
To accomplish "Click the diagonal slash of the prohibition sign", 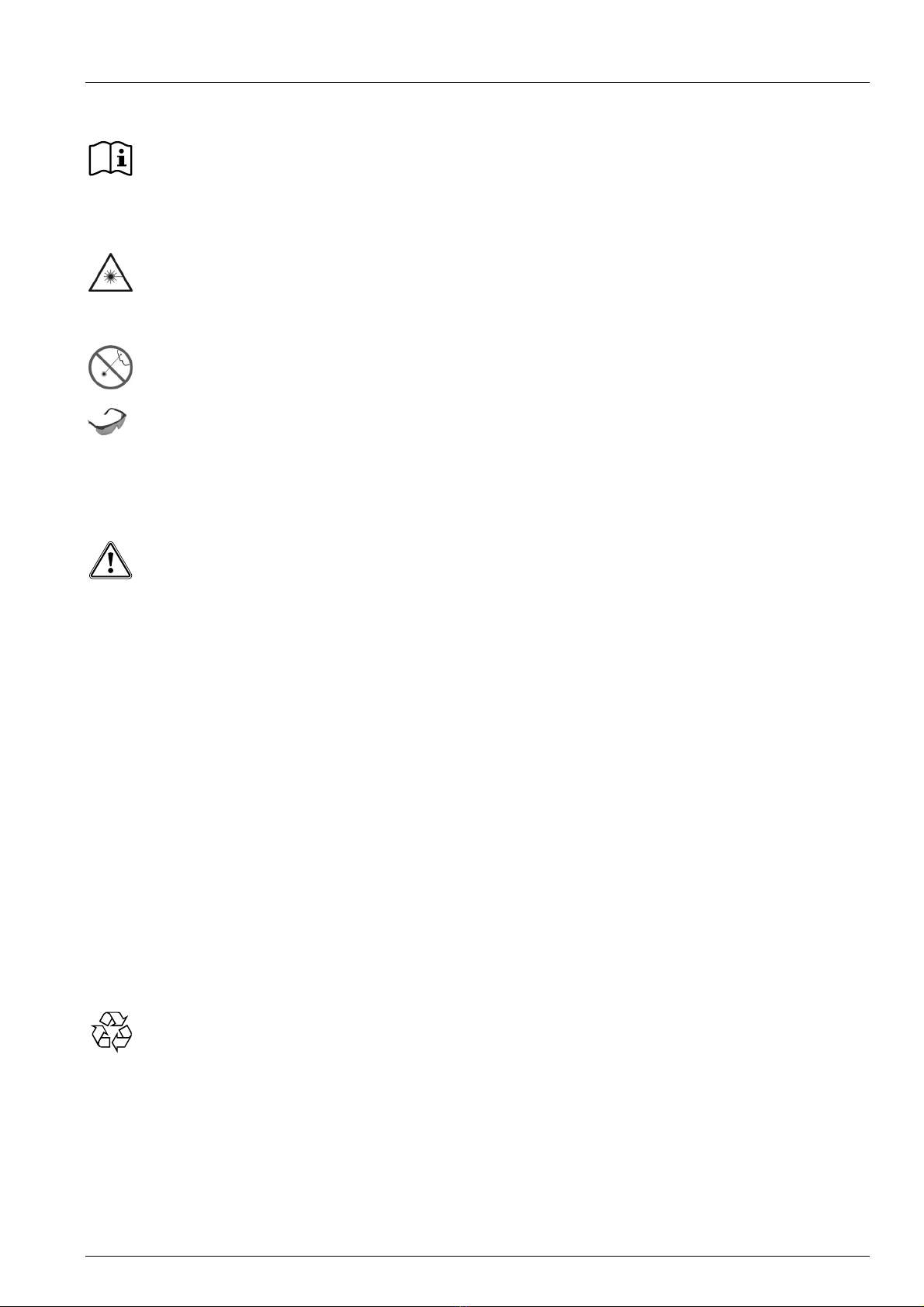I will pos(110,367).
